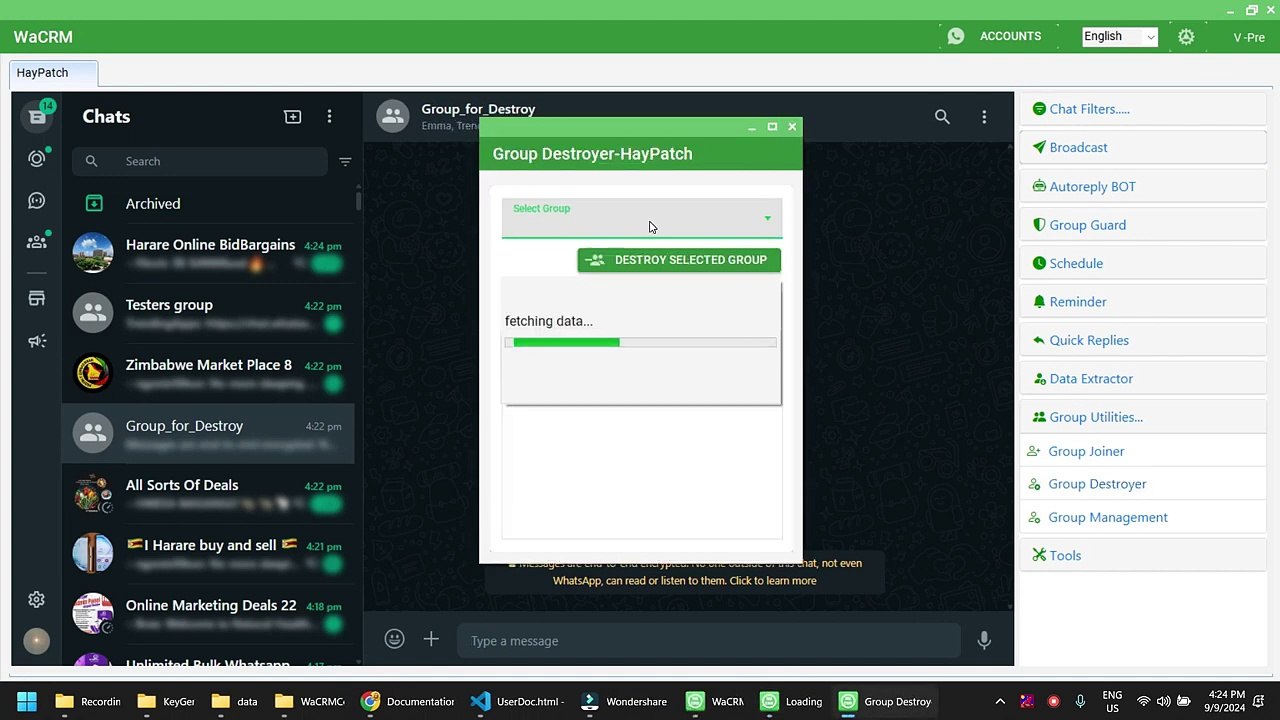Click the Group Destroyer-HayPatch title text
Image resolution: width=1280 pixels, height=720 pixels.
592,154
